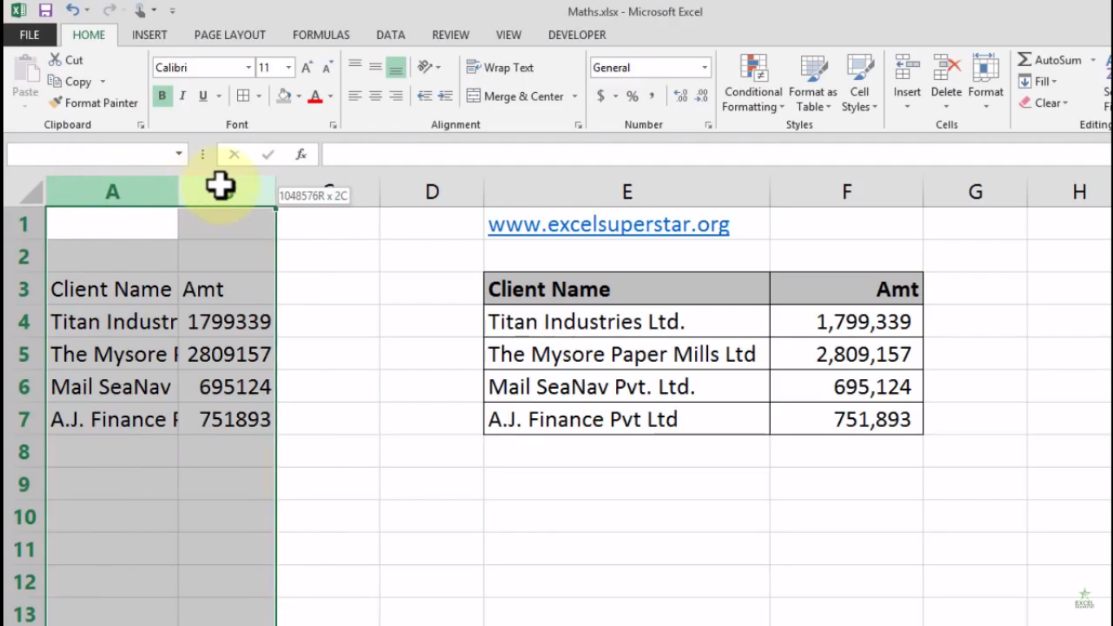1113x626 pixels.
Task: Click the Insert Cells icon
Action: click(906, 69)
